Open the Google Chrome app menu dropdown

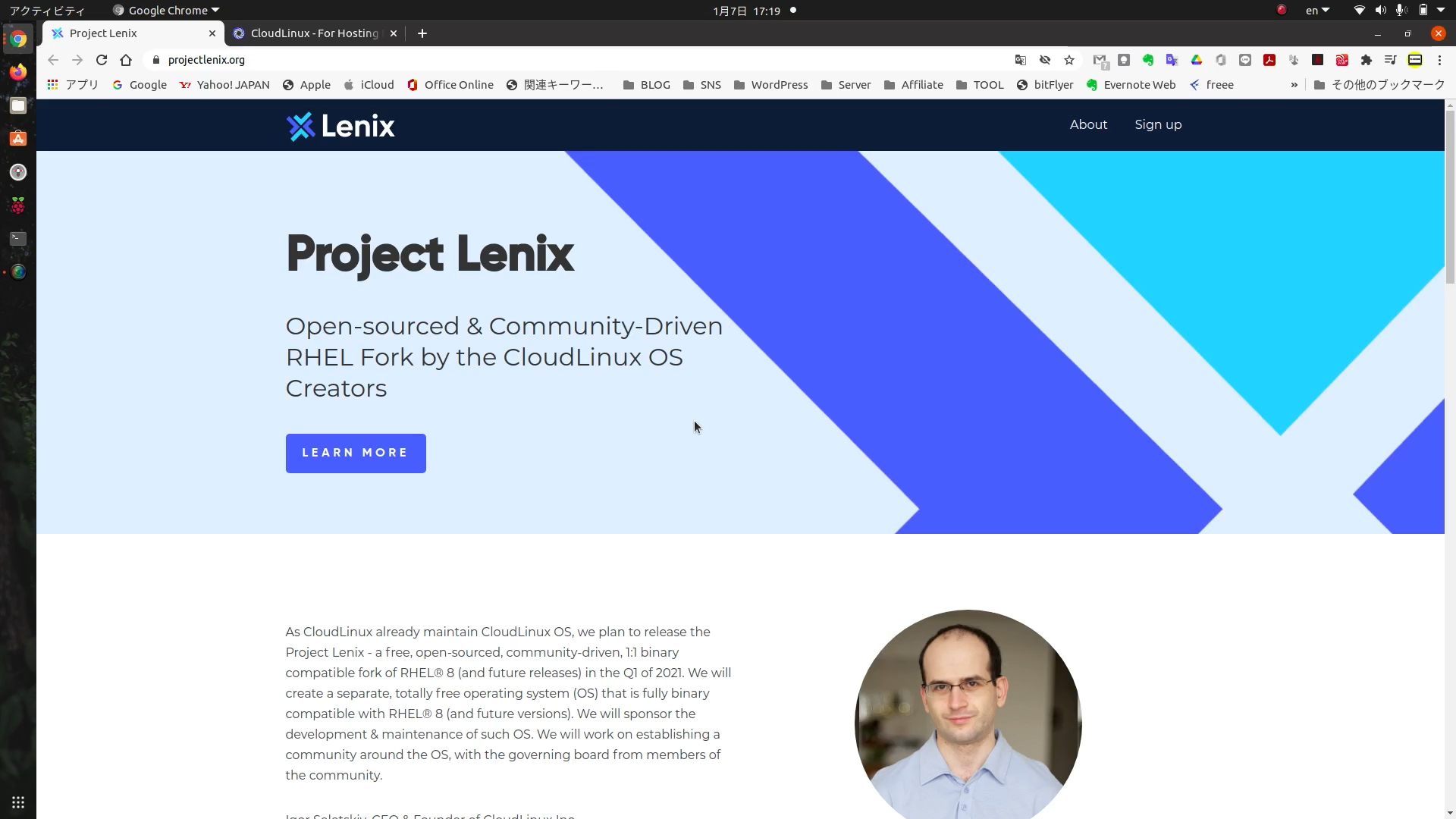[x=166, y=11]
